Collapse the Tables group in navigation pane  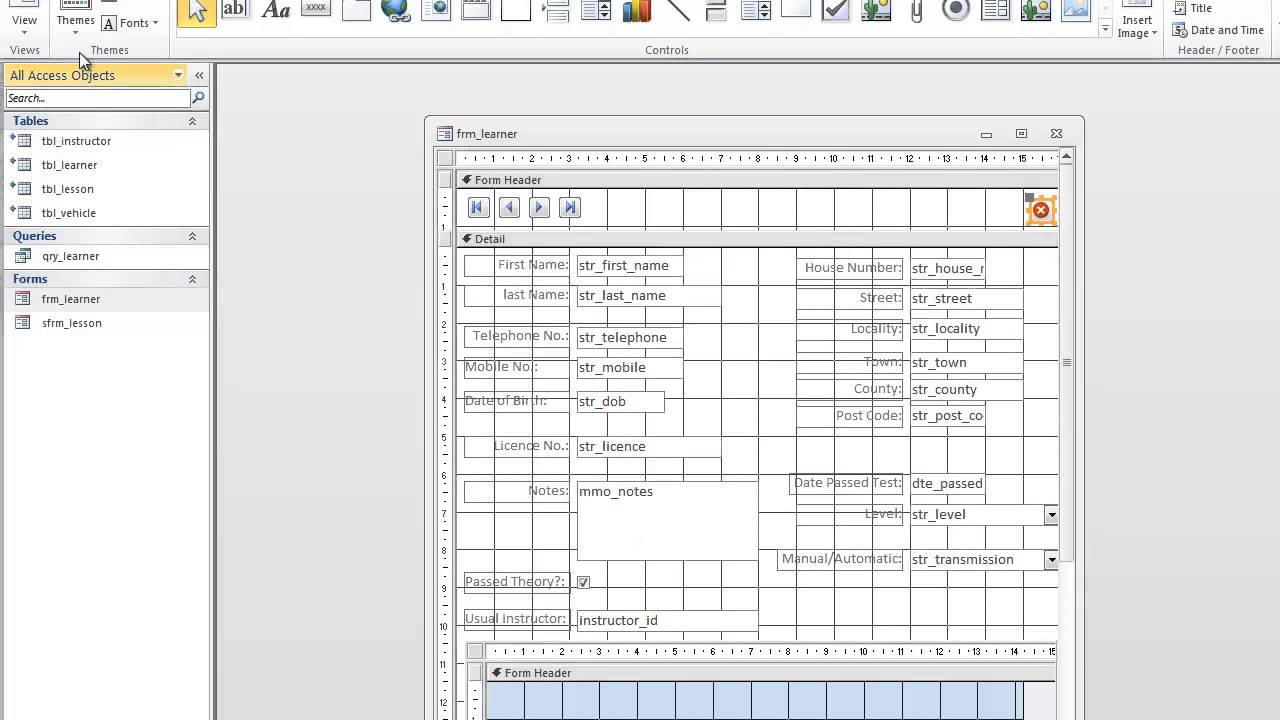click(192, 121)
